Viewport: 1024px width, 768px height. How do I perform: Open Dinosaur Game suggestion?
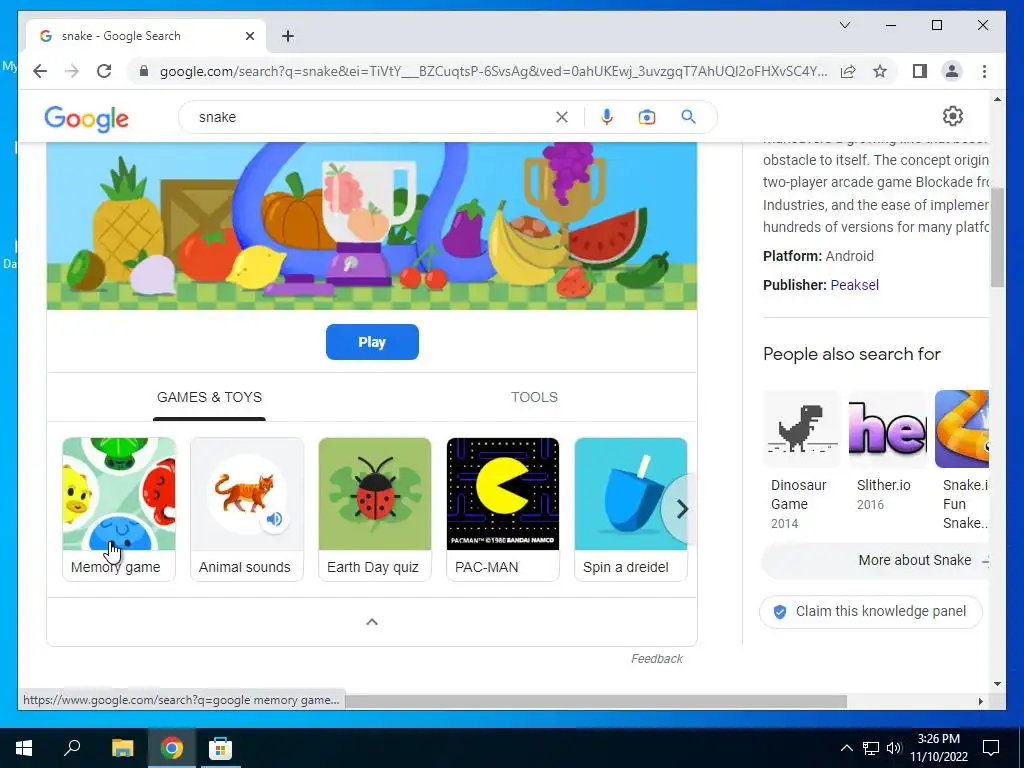coord(801,461)
